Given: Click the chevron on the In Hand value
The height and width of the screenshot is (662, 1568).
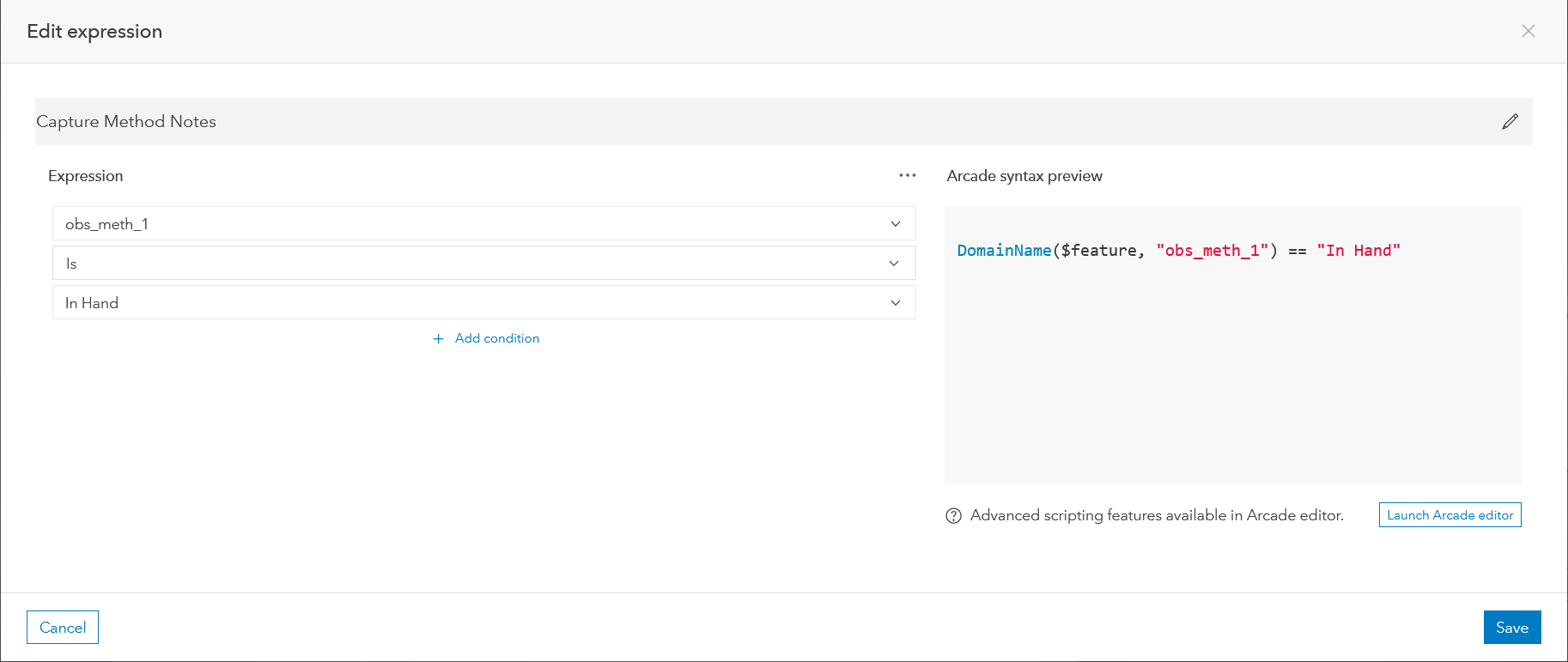Looking at the screenshot, I should tap(895, 303).
